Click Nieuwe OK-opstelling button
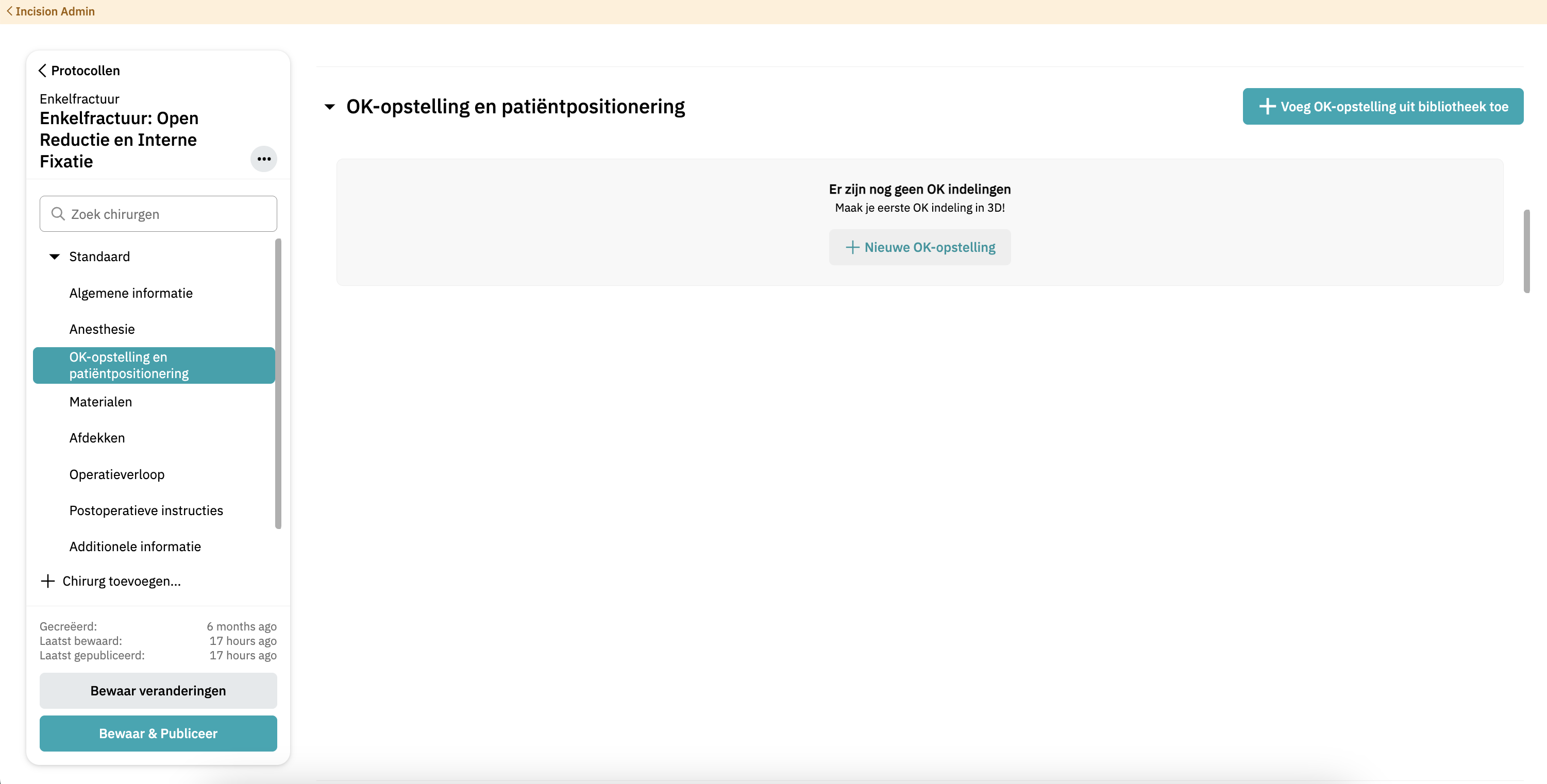1547x784 pixels. [x=919, y=247]
